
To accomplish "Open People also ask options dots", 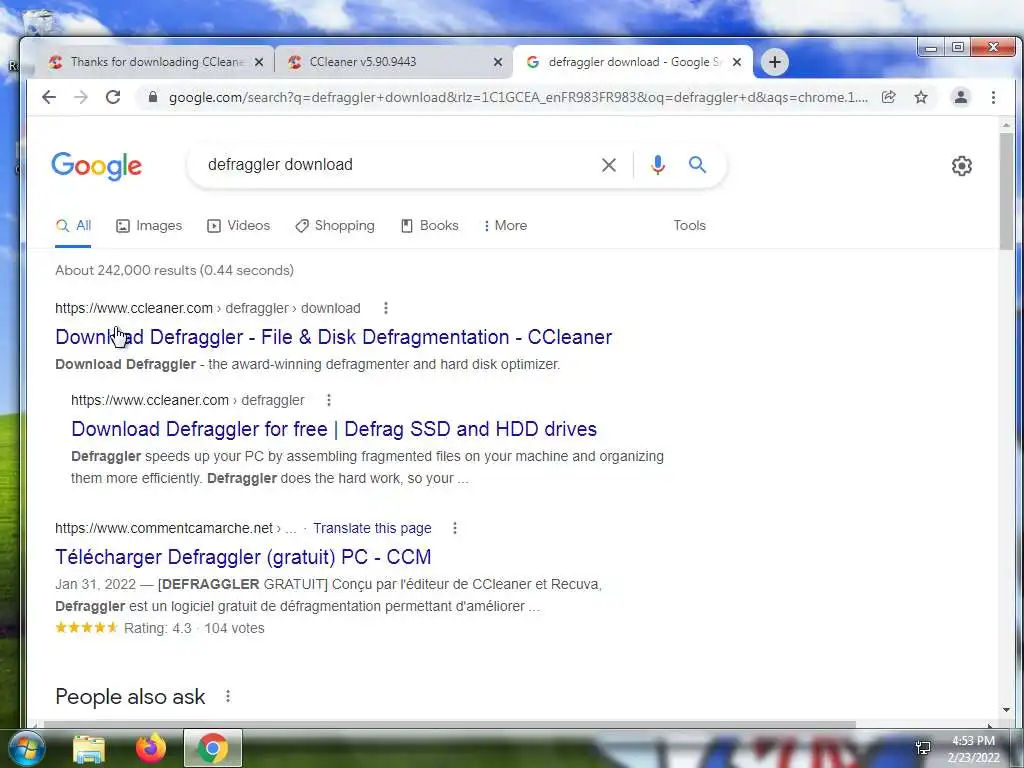I will (x=227, y=696).
